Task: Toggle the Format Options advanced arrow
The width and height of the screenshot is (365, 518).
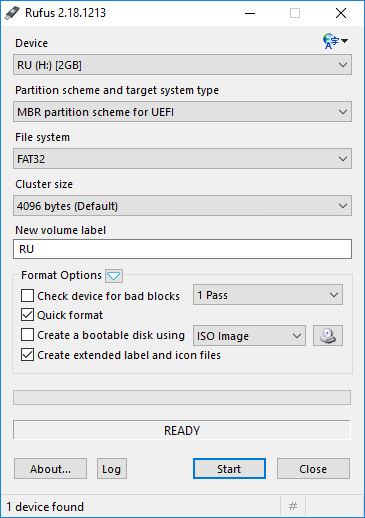Action: tap(114, 276)
